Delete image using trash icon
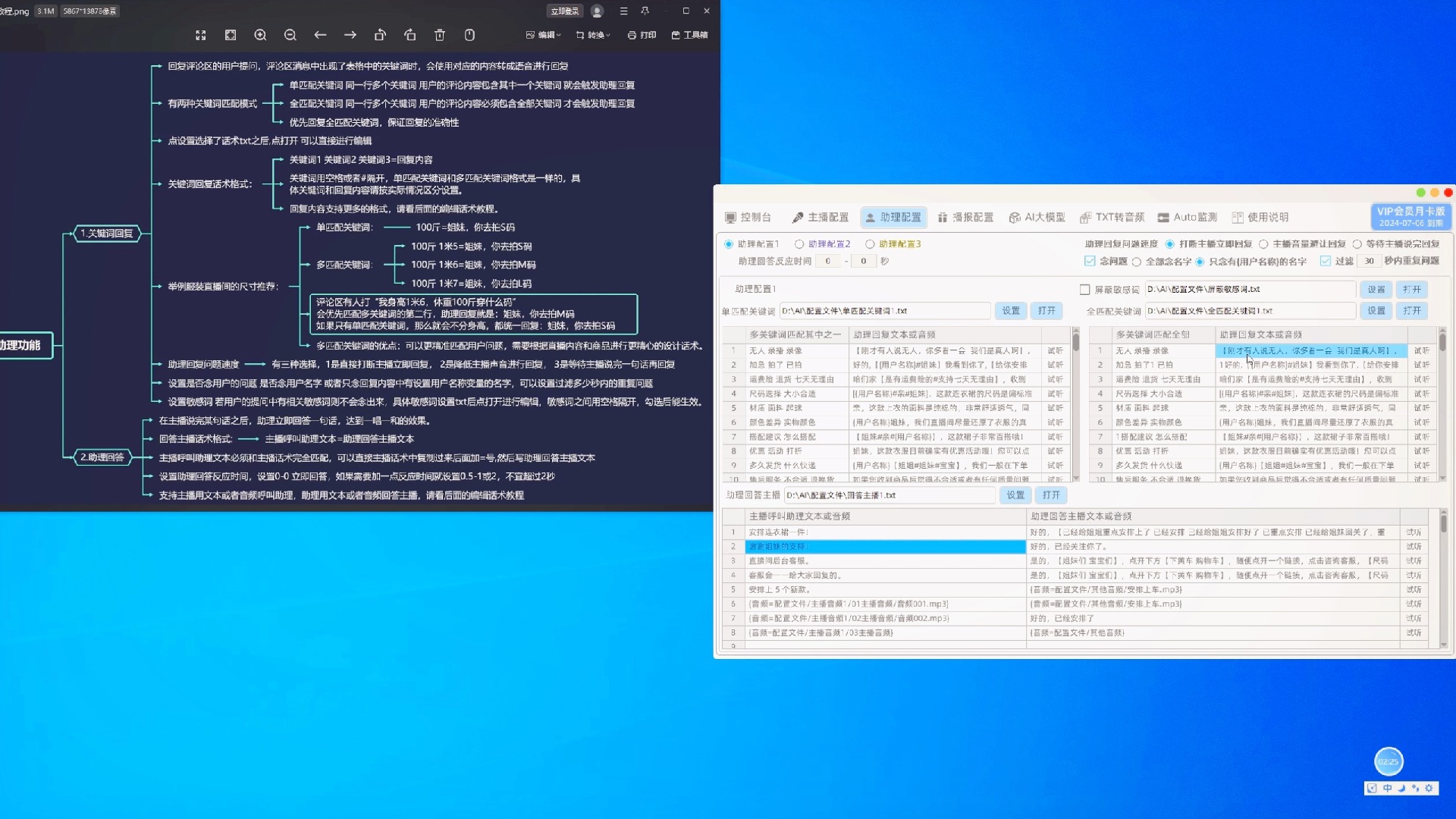Image resolution: width=1456 pixels, height=819 pixels. [440, 35]
